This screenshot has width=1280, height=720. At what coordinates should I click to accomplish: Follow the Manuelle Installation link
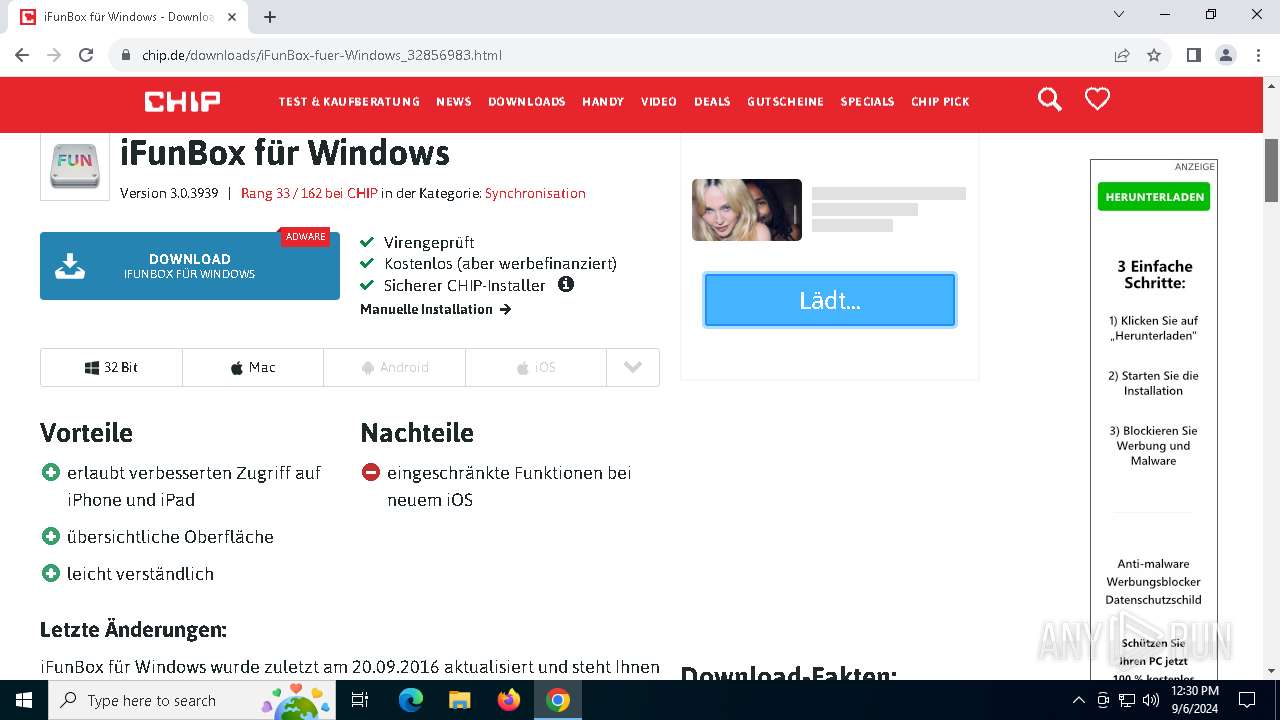tap(436, 309)
